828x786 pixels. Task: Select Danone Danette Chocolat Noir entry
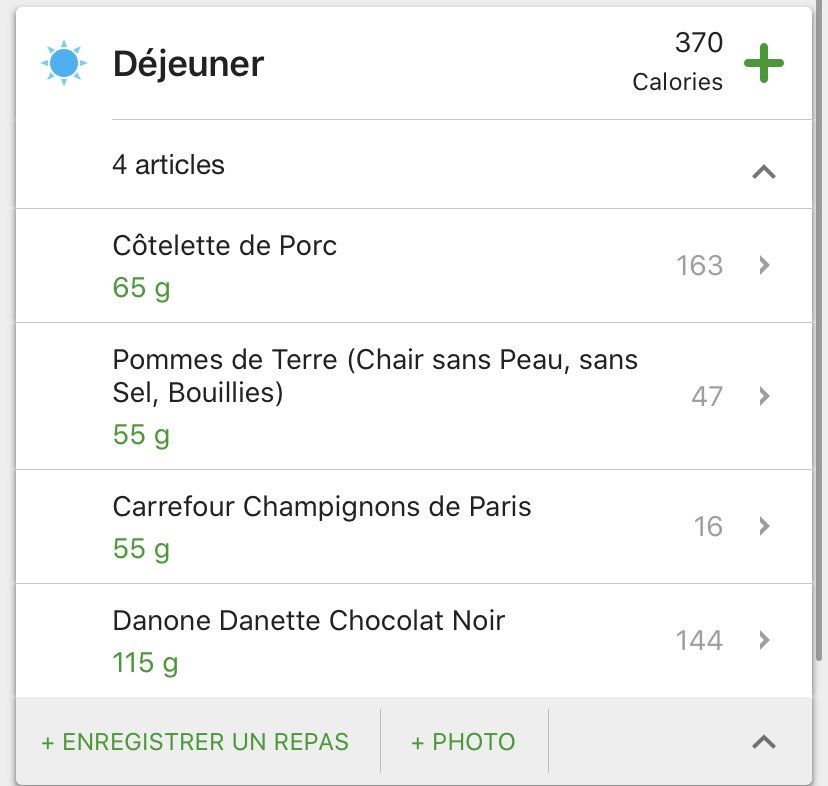[x=309, y=621]
